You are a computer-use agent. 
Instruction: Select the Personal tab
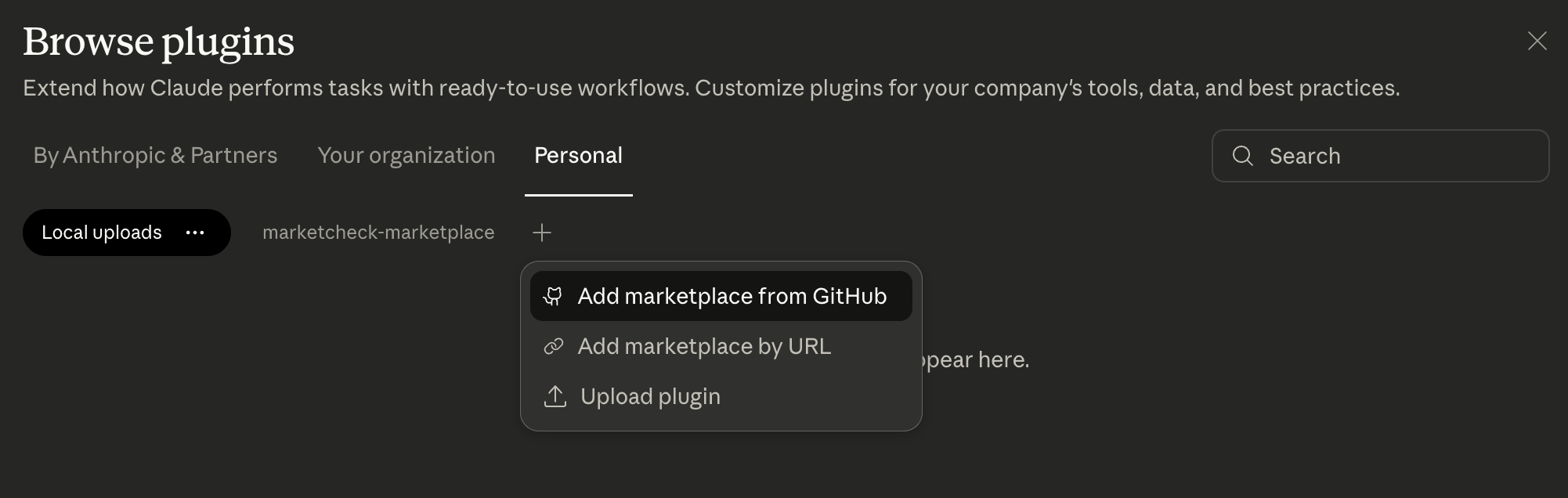click(x=578, y=155)
